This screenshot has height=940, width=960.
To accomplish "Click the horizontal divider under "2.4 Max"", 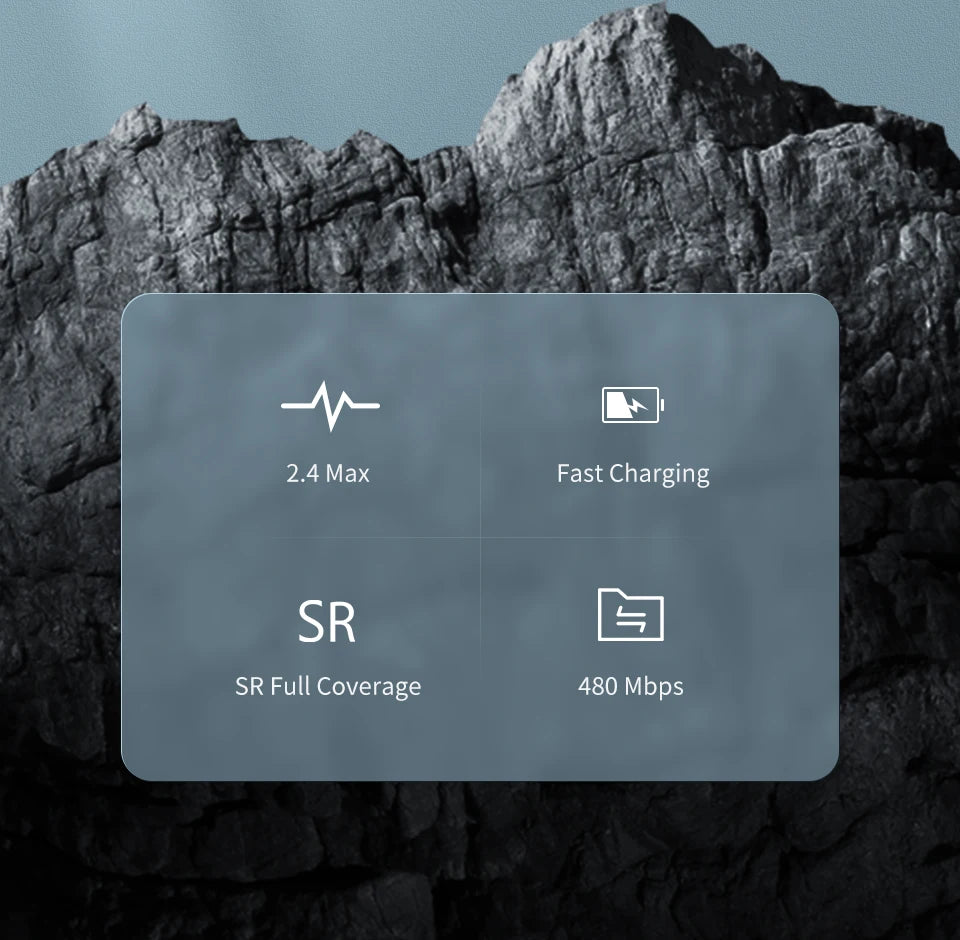I will pos(330,538).
